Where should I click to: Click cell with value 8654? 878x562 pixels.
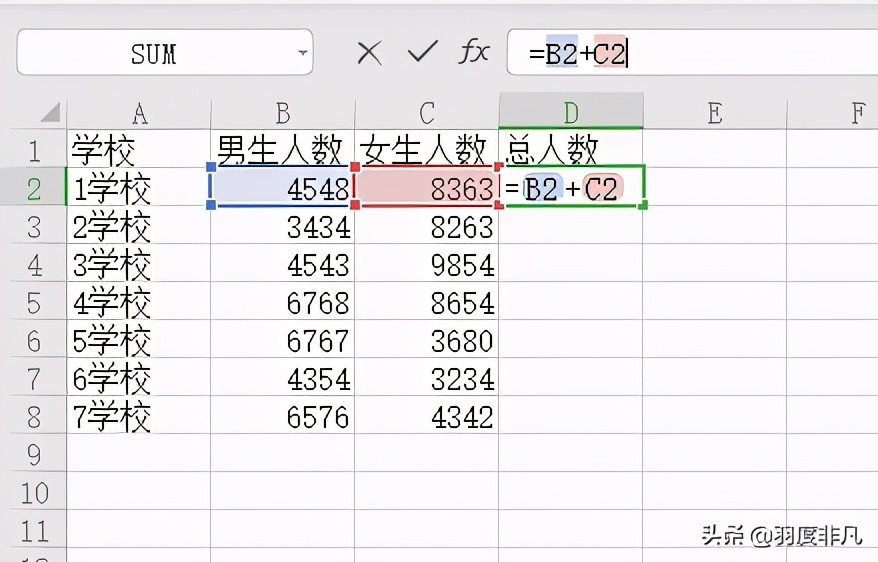pos(427,302)
